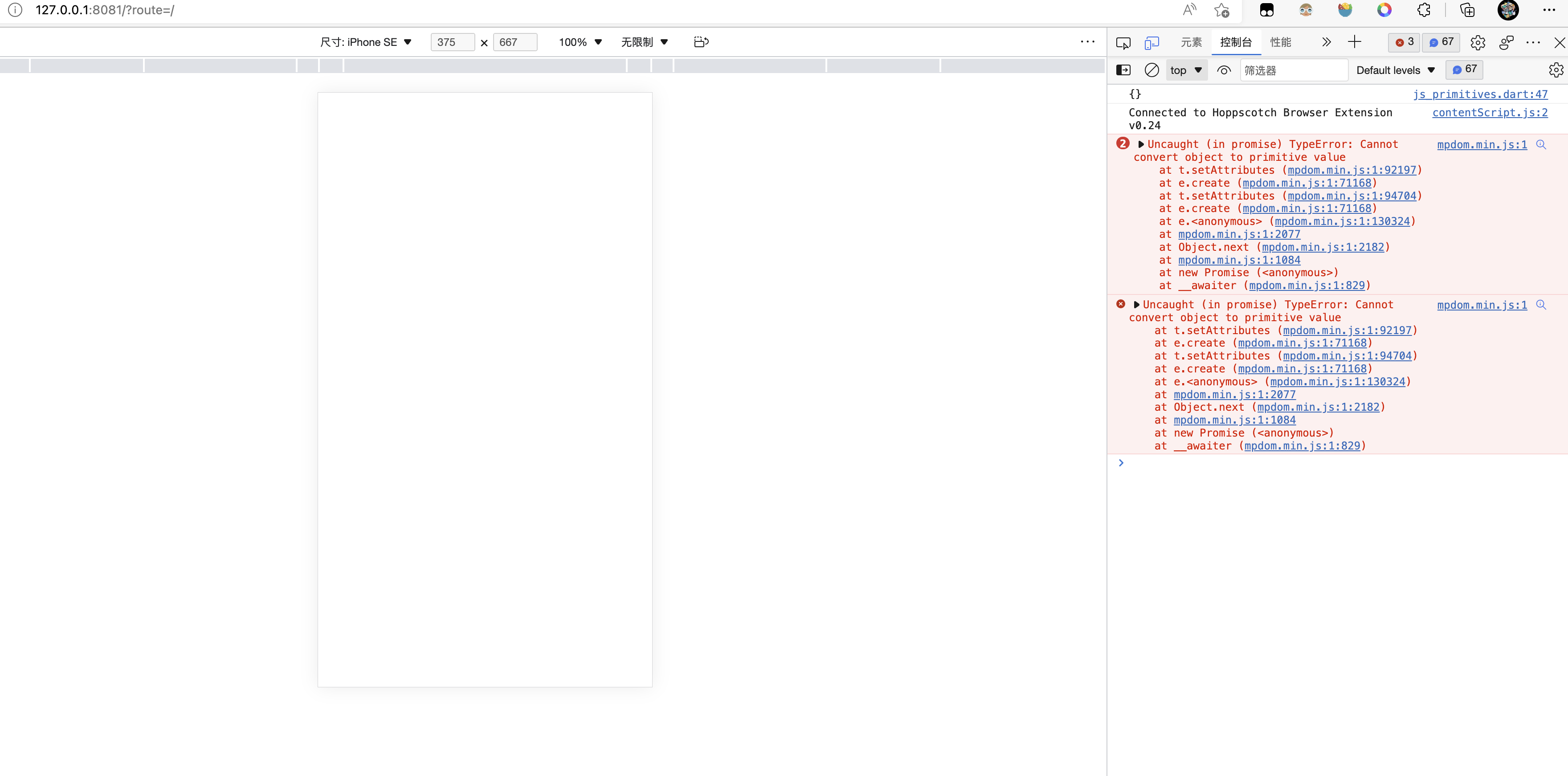
Task: Open the device size dropdown showing iPhone SE
Action: (x=365, y=42)
